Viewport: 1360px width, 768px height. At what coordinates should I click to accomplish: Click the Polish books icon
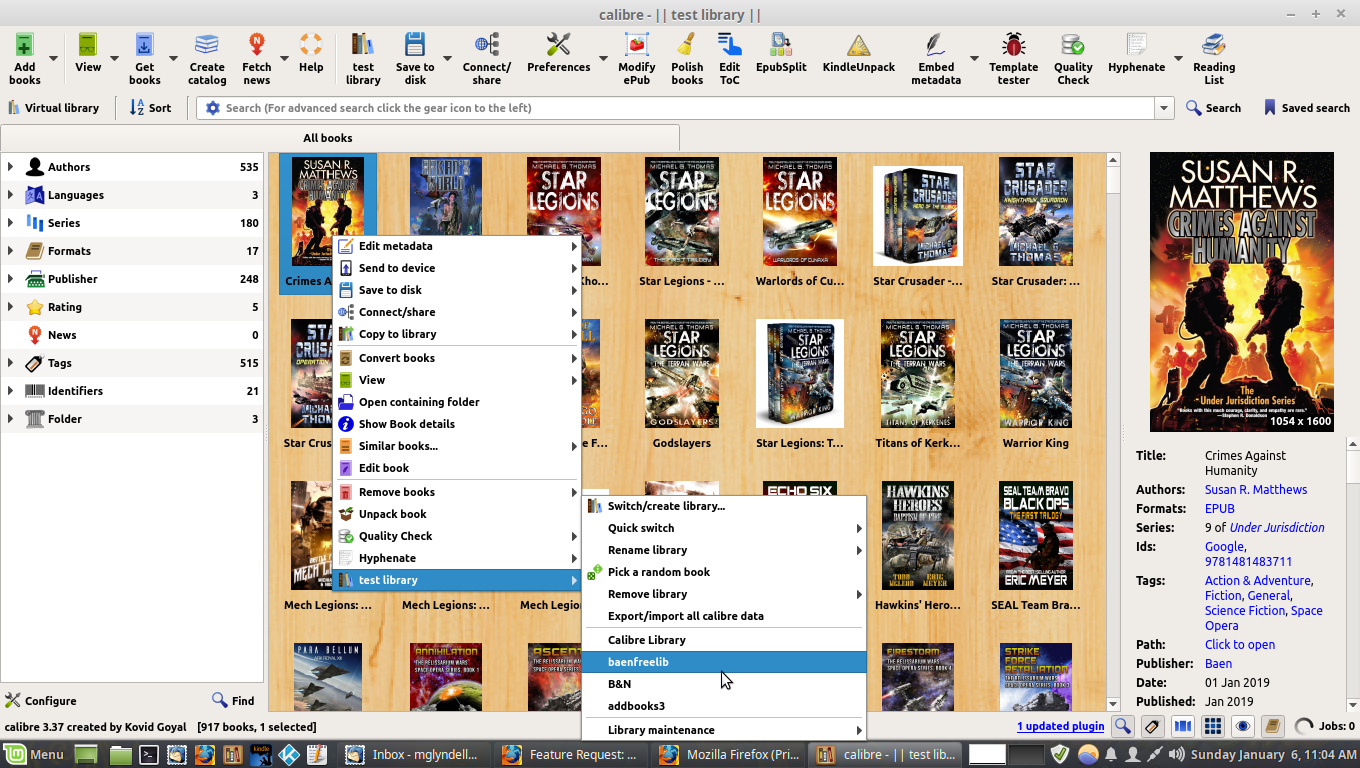point(687,58)
